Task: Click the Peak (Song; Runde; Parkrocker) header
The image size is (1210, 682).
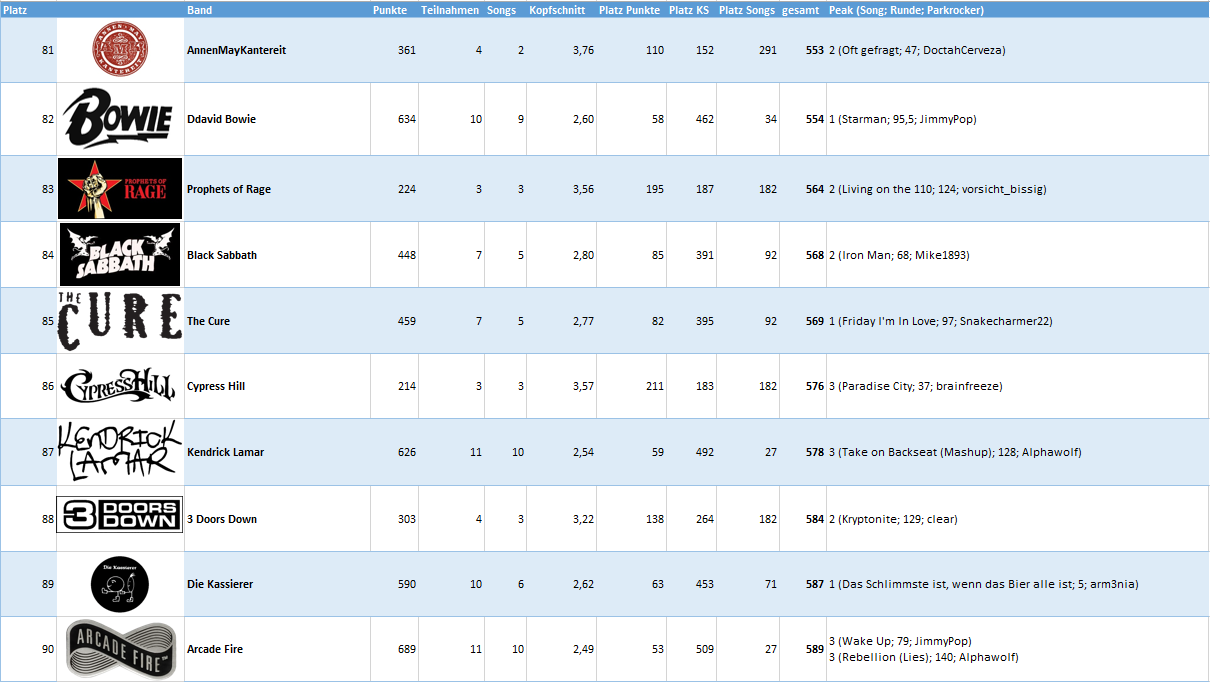Action: coord(906,10)
